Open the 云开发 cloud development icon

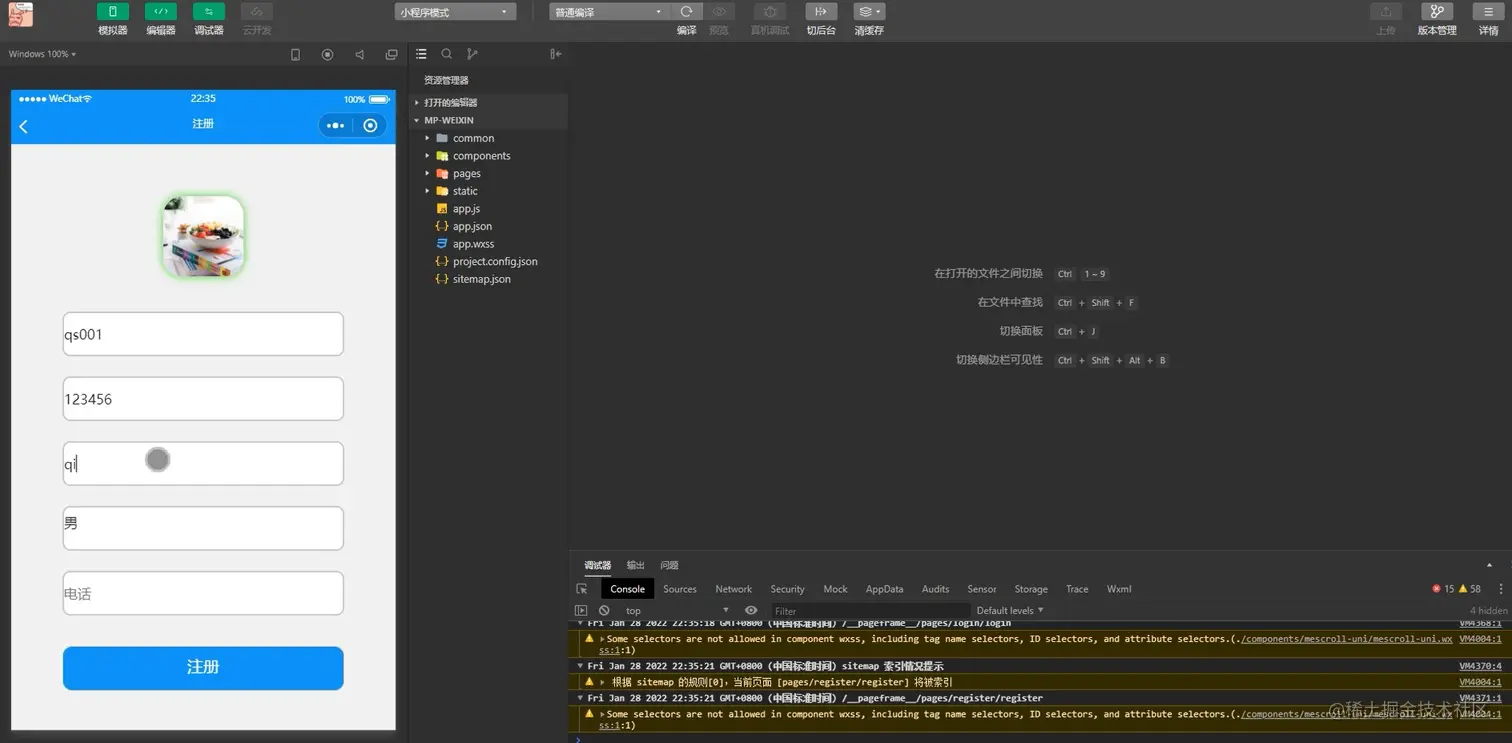256,12
